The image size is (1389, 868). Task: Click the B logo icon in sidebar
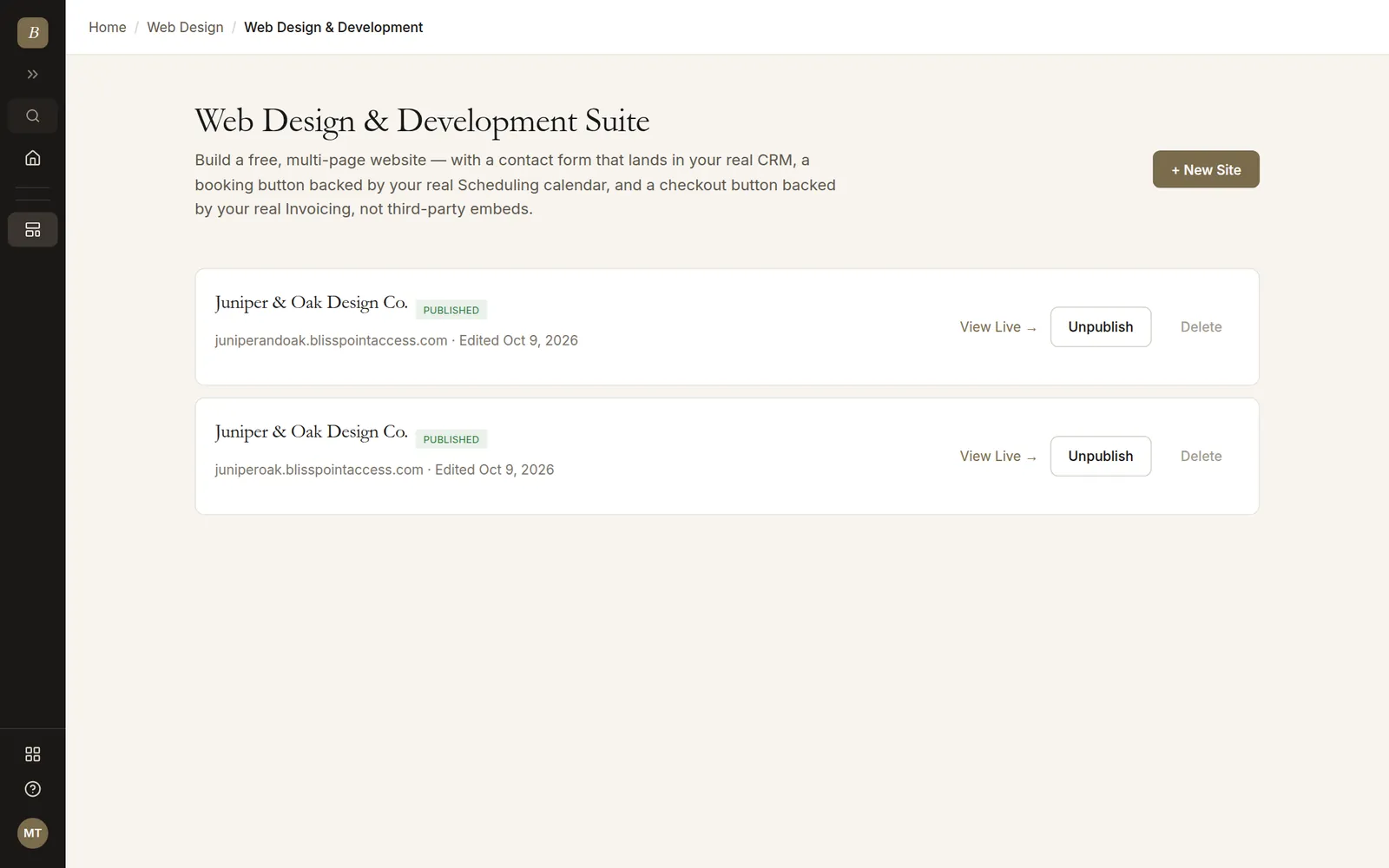coord(32,33)
